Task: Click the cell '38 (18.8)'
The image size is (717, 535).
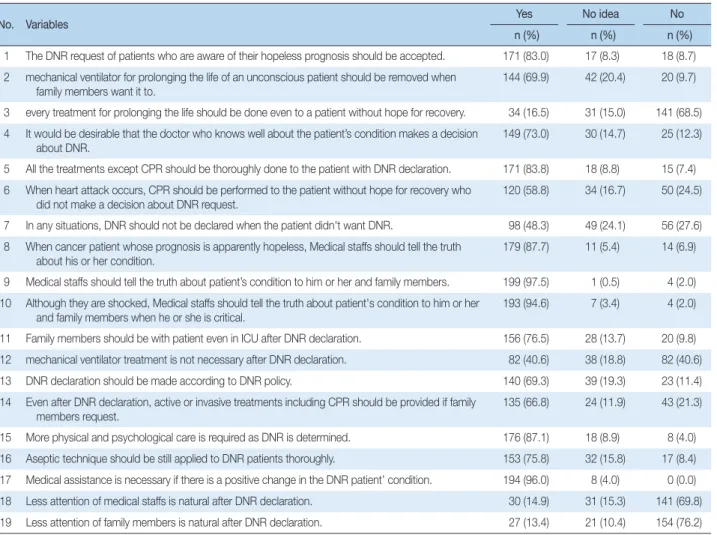Action: click(x=605, y=360)
